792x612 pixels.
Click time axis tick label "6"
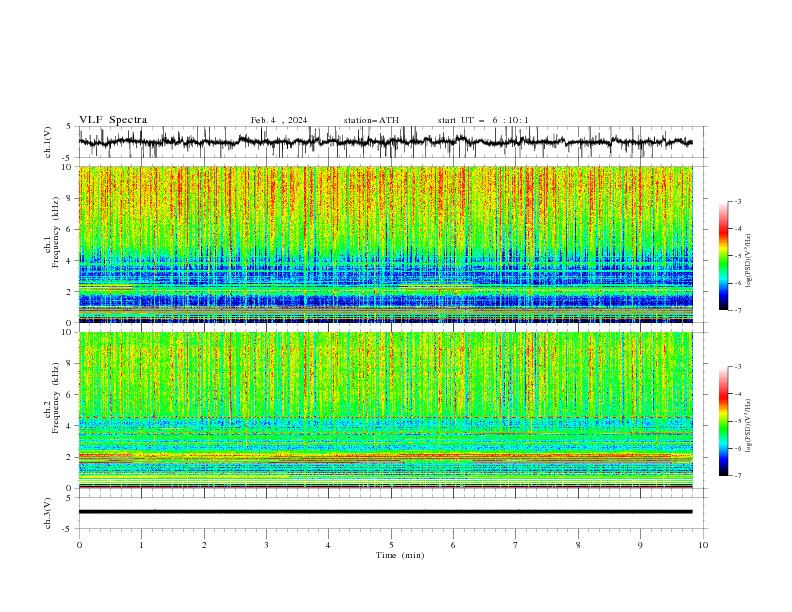pyautogui.click(x=453, y=545)
